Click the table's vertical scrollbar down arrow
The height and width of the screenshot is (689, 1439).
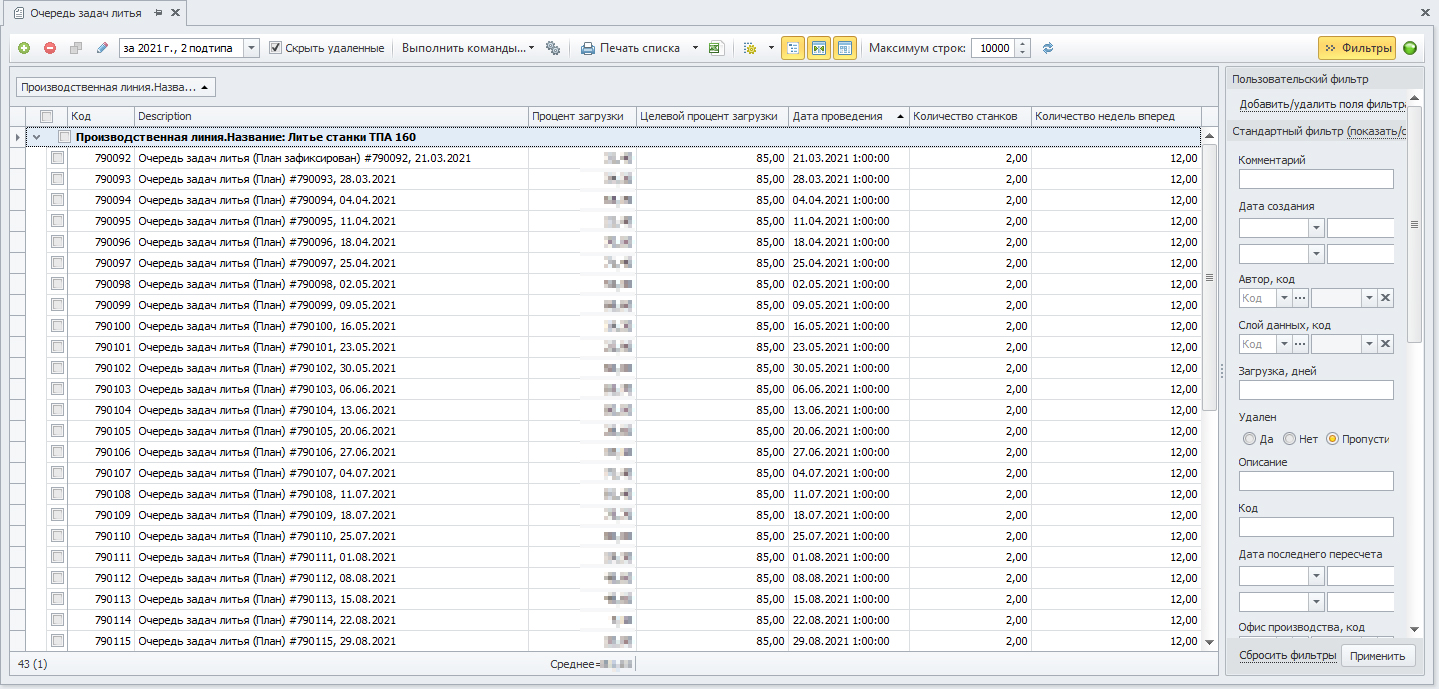[1209, 641]
